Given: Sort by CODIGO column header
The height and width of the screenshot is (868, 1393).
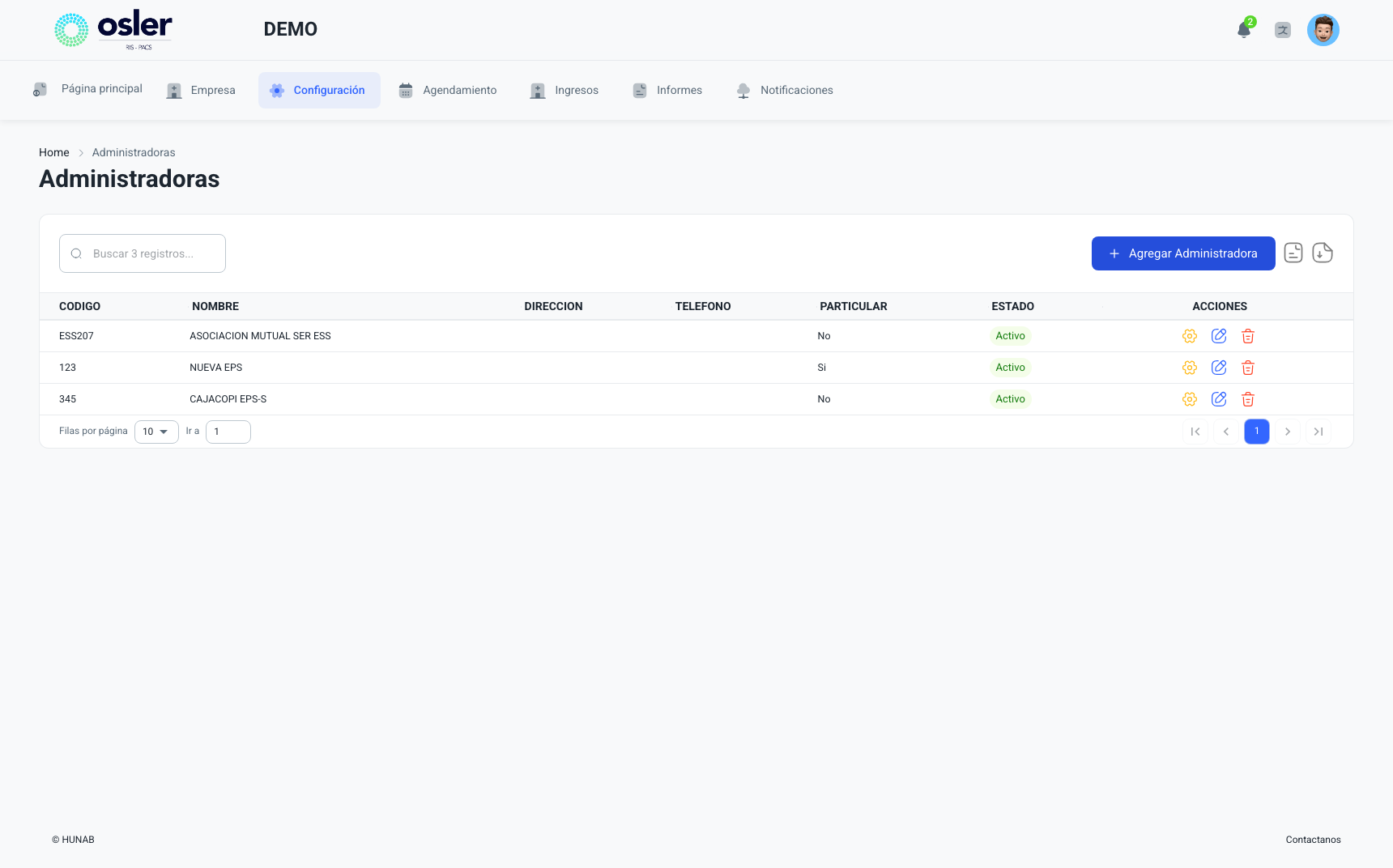Looking at the screenshot, I should click(79, 306).
